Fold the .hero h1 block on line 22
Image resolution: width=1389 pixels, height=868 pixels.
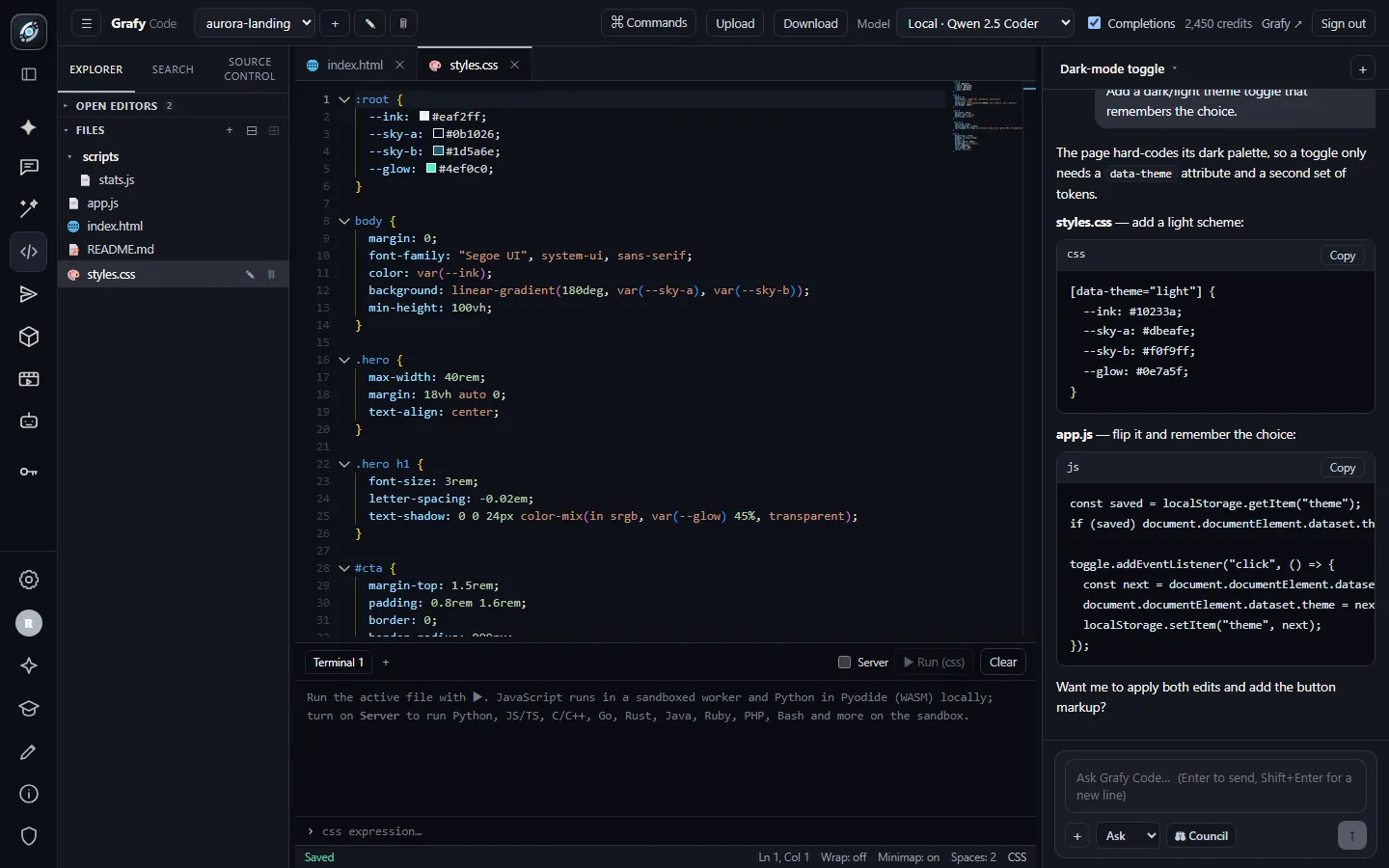coord(344,464)
